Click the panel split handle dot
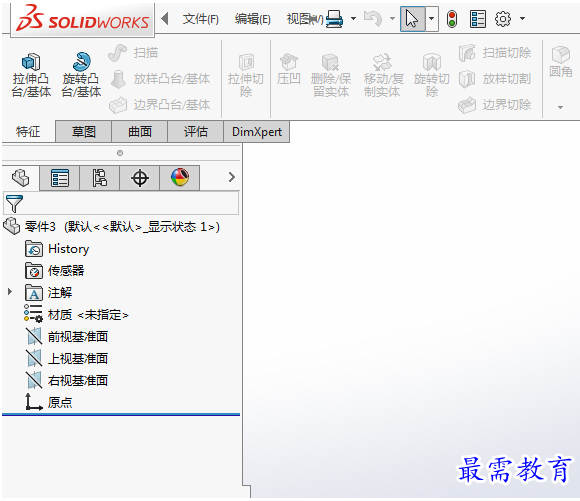 click(x=120, y=153)
